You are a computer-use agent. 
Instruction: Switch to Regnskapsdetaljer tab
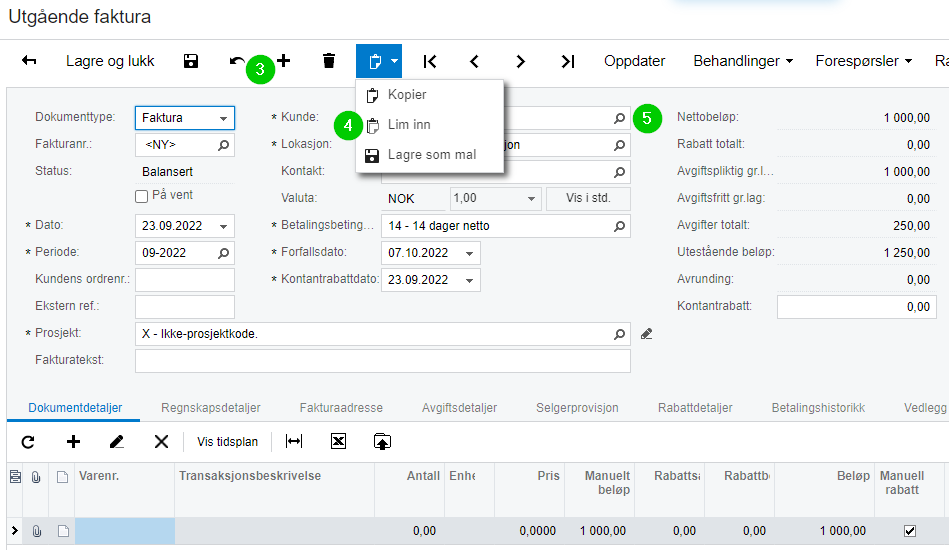tap(211, 408)
